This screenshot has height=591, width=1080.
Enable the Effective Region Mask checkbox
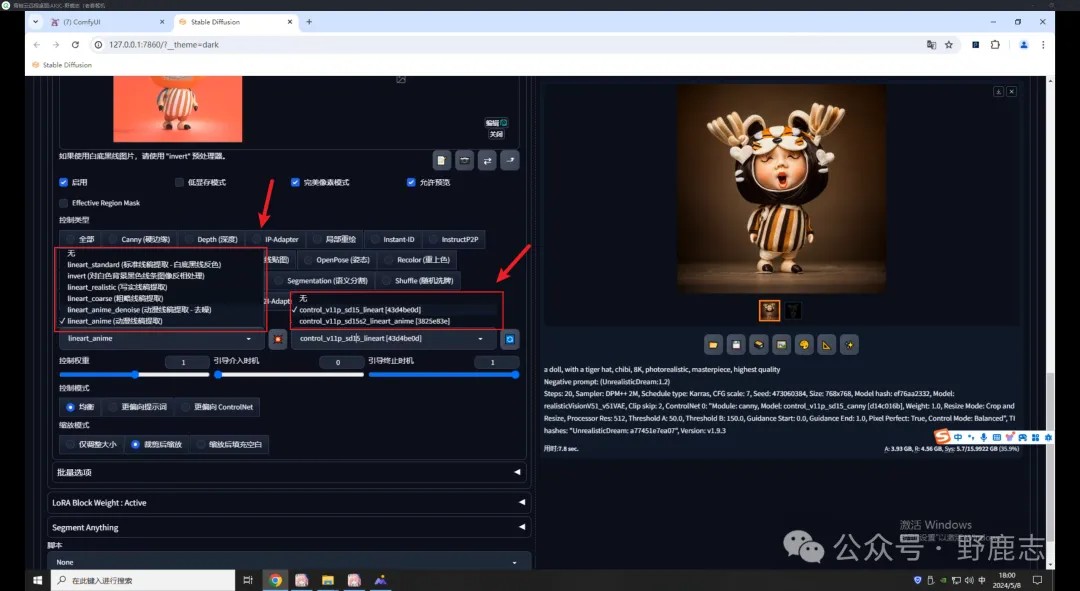tap(63, 203)
